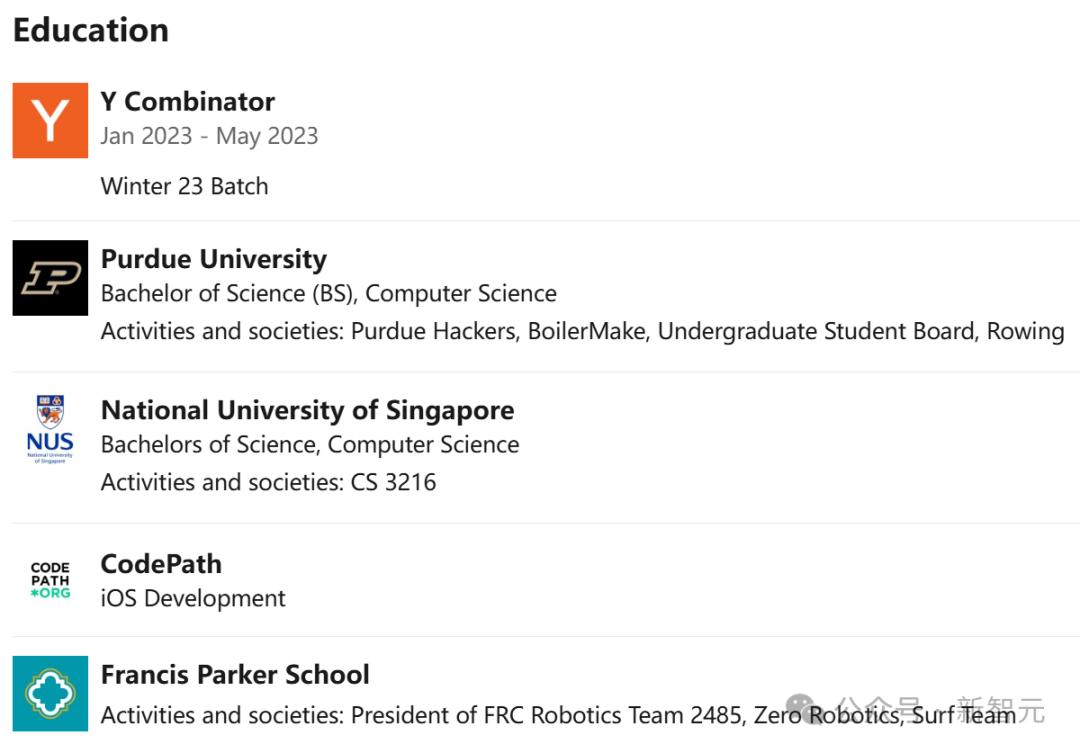Select the CodePath org logo
The height and width of the screenshot is (753, 1080).
point(50,580)
